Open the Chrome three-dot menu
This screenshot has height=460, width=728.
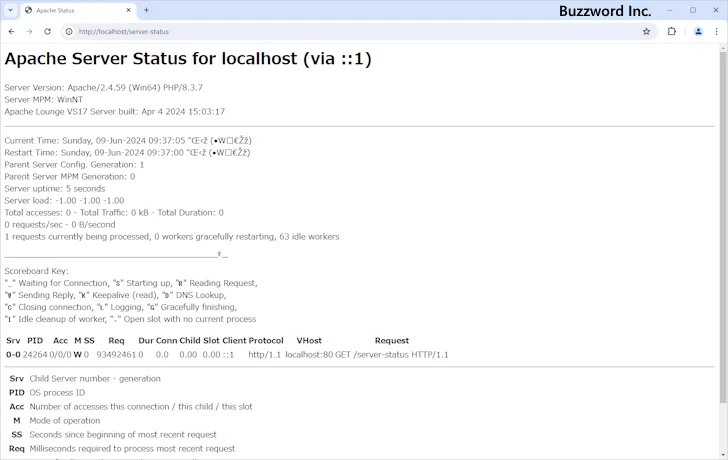[716, 32]
